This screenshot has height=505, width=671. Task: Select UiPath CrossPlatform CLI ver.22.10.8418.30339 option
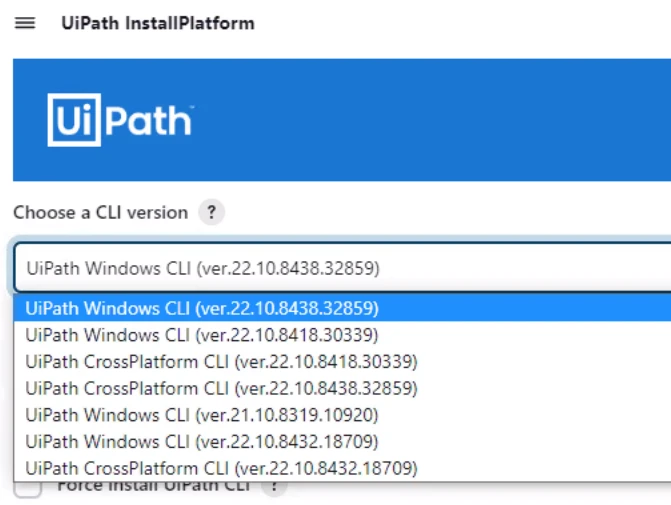pos(342,362)
